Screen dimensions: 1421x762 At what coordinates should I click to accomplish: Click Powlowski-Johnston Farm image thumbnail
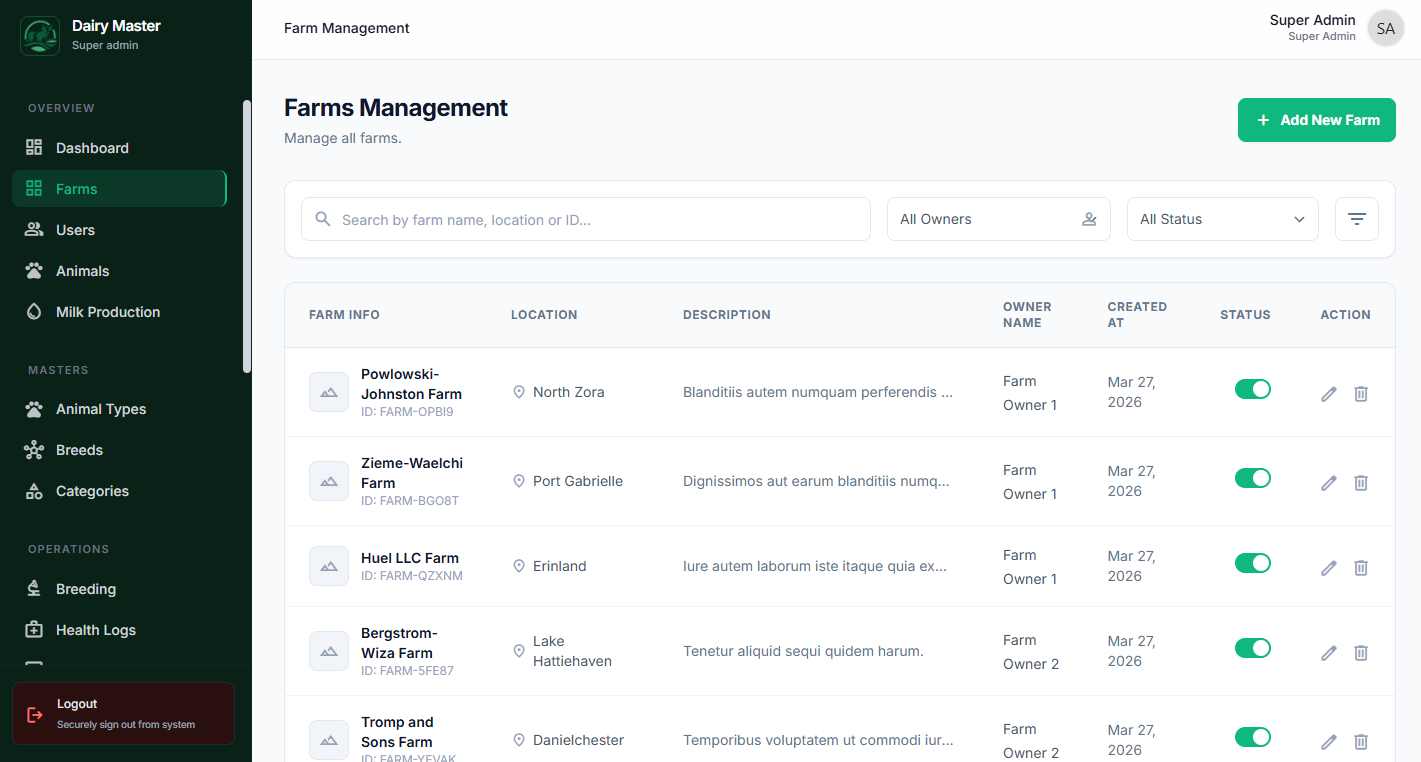(x=329, y=392)
